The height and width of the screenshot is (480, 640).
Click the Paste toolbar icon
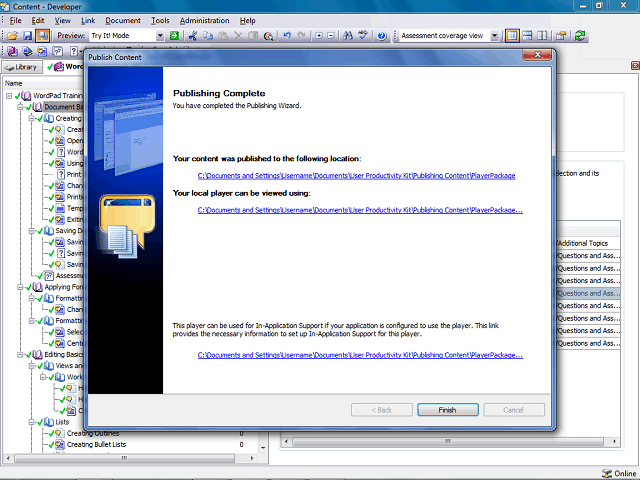click(x=223, y=36)
